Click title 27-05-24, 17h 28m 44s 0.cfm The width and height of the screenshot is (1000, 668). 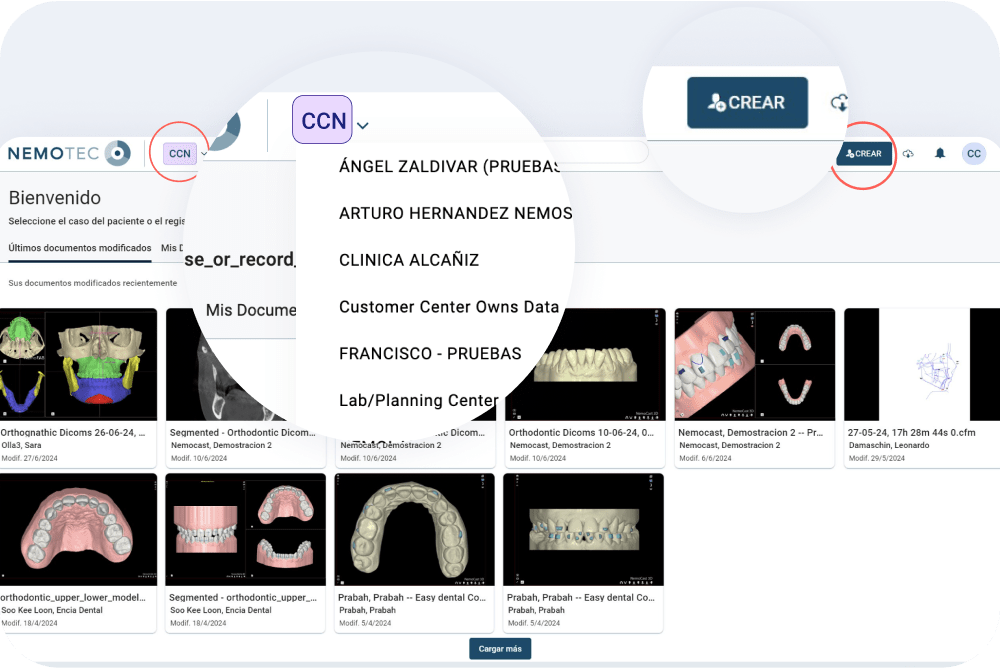click(911, 433)
